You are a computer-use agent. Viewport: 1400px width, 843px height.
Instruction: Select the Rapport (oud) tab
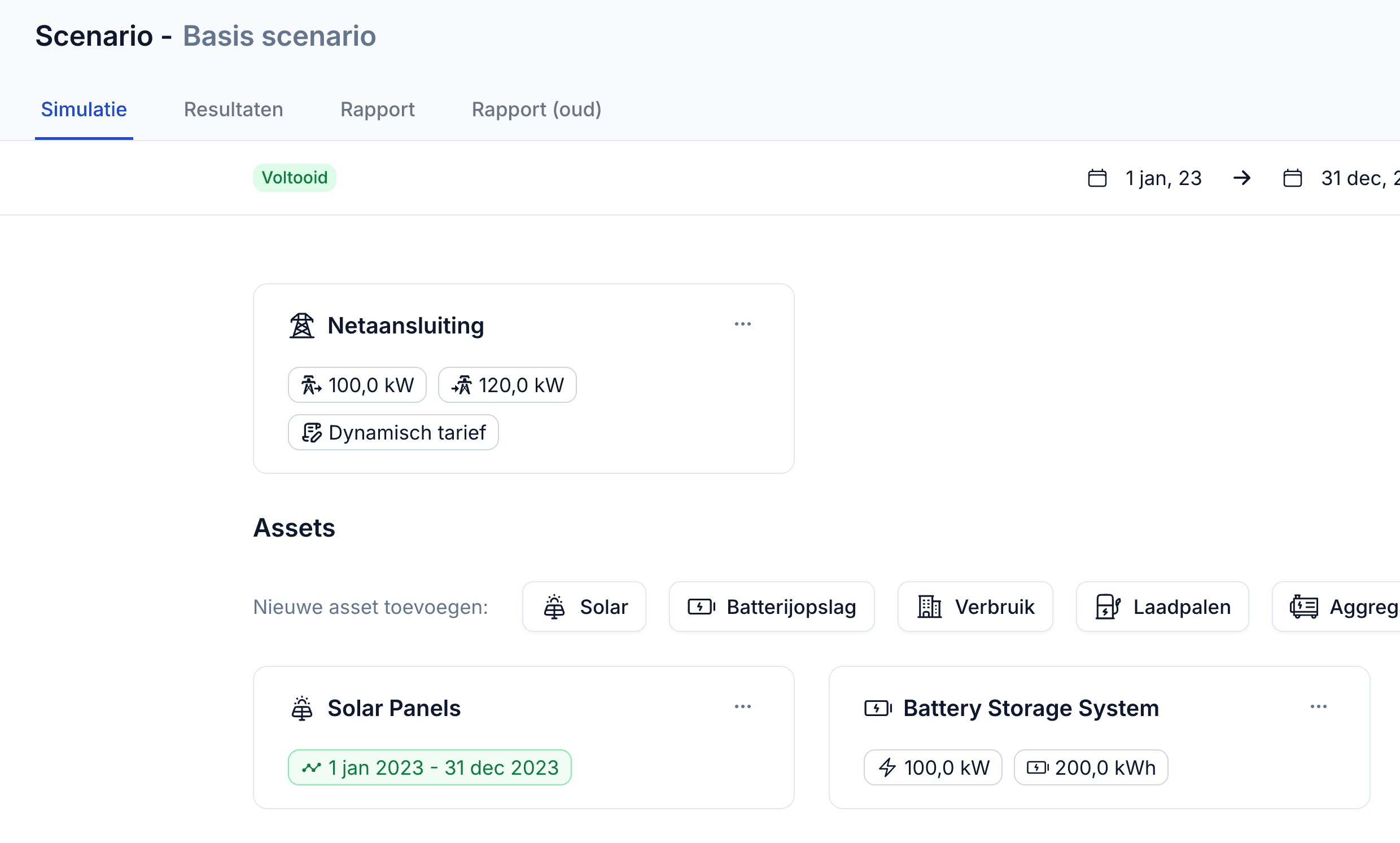coord(536,109)
